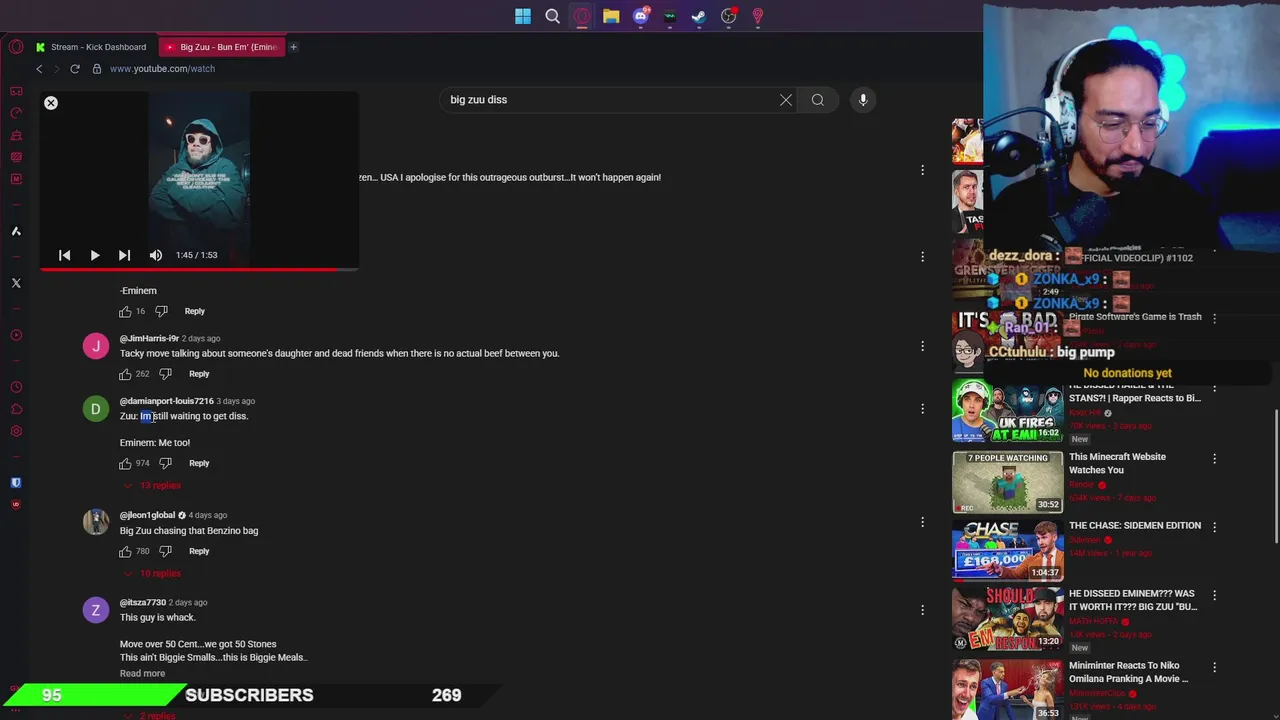The width and height of the screenshot is (1280, 720).
Task: Open 'This Minecraft Website Watches You' thumbnail
Action: (1007, 482)
